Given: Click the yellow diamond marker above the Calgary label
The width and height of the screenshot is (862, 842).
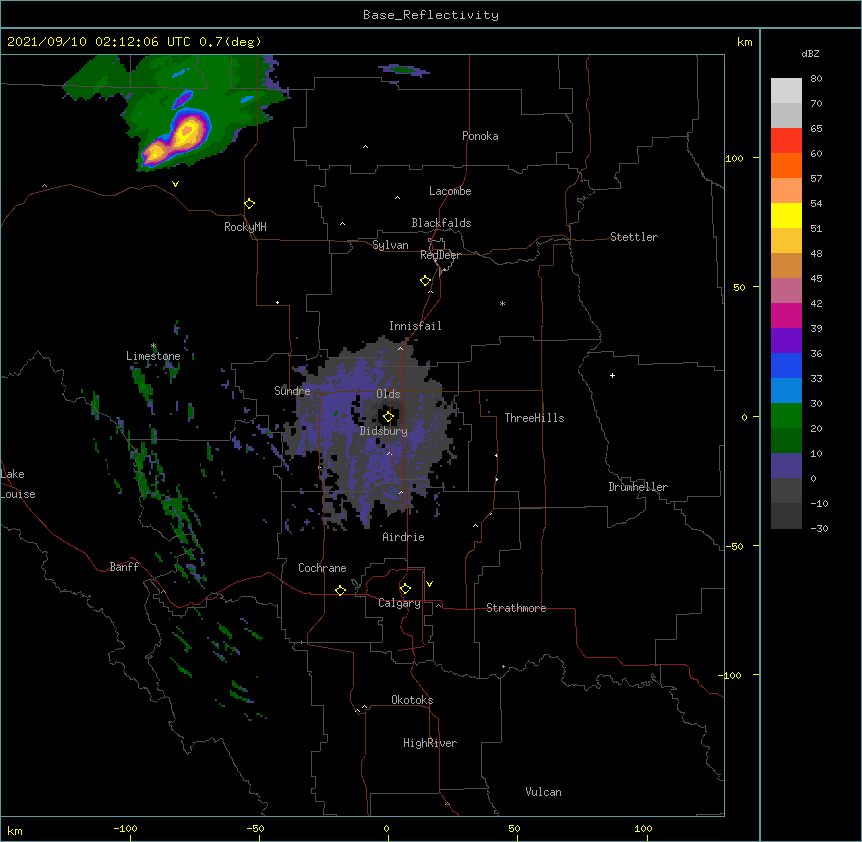Looking at the screenshot, I should coord(405,589).
